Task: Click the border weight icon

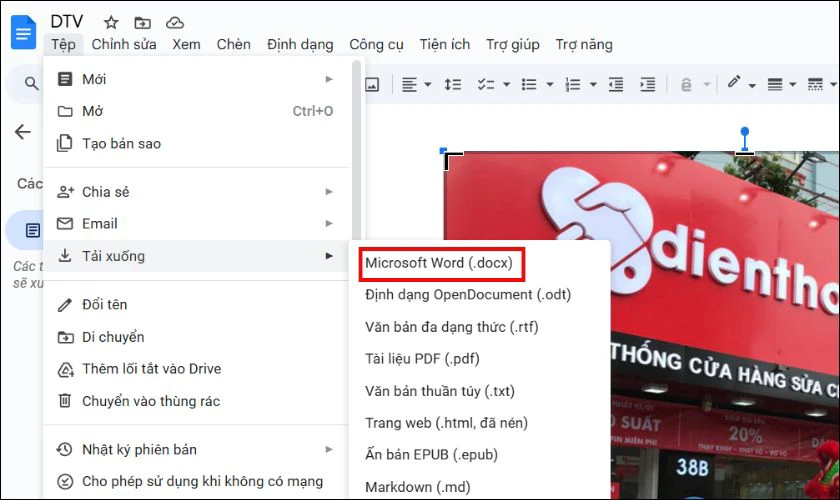Action: coord(775,84)
